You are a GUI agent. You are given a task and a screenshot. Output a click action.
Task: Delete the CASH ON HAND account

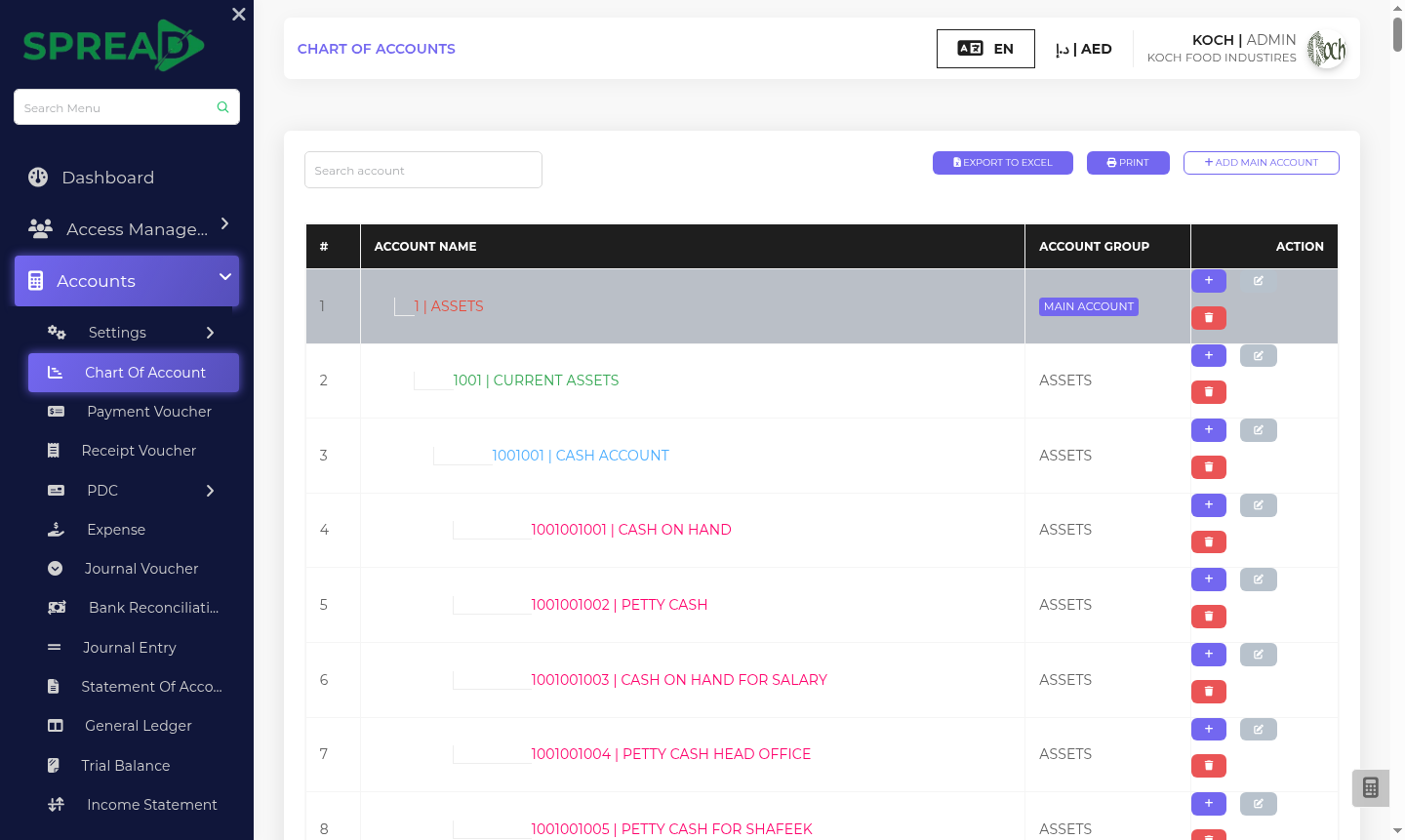(x=1209, y=542)
